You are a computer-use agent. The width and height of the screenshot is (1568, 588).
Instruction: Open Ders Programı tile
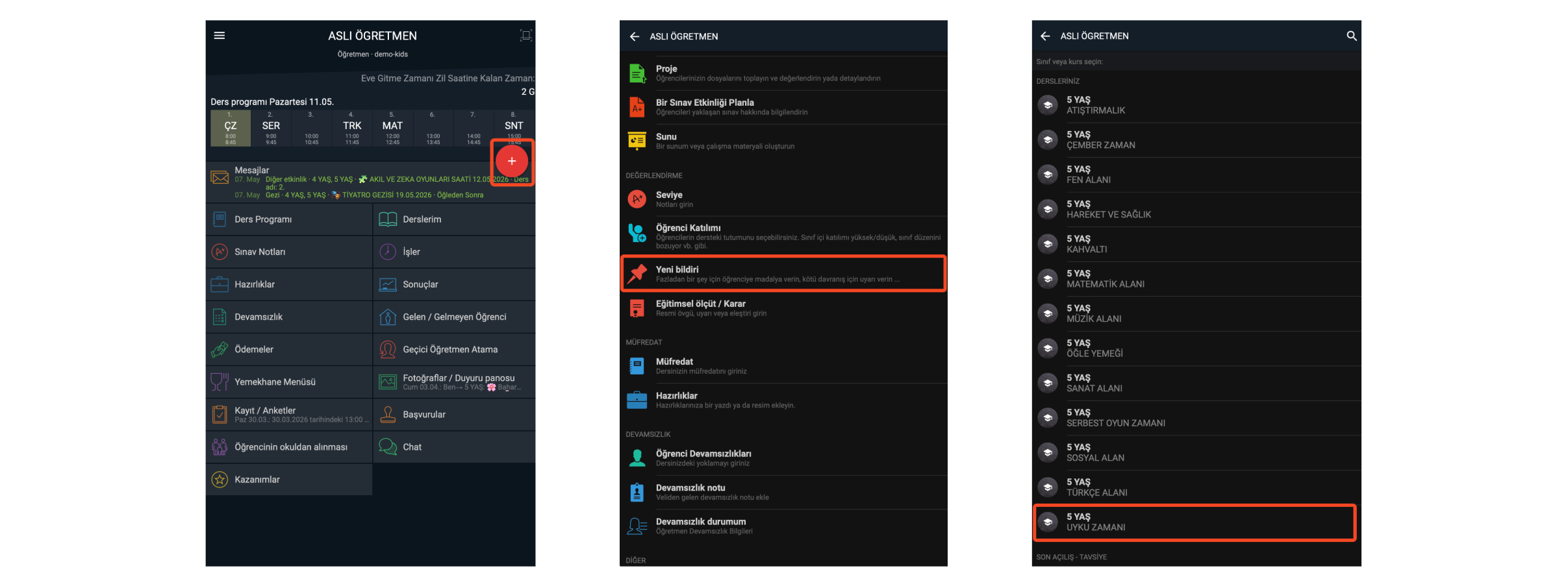tap(289, 219)
